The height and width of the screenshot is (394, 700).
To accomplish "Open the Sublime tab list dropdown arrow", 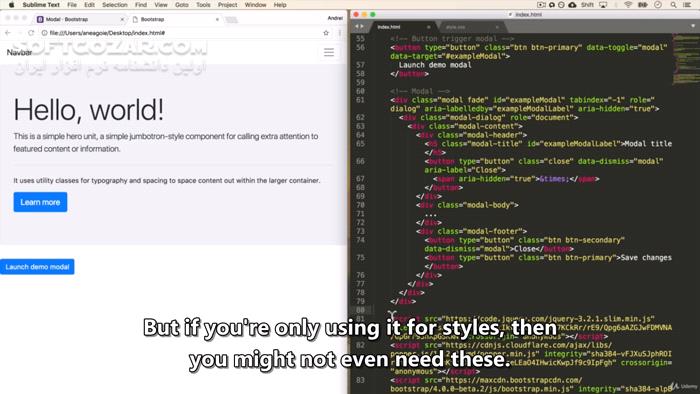I will pyautogui.click(x=693, y=26).
